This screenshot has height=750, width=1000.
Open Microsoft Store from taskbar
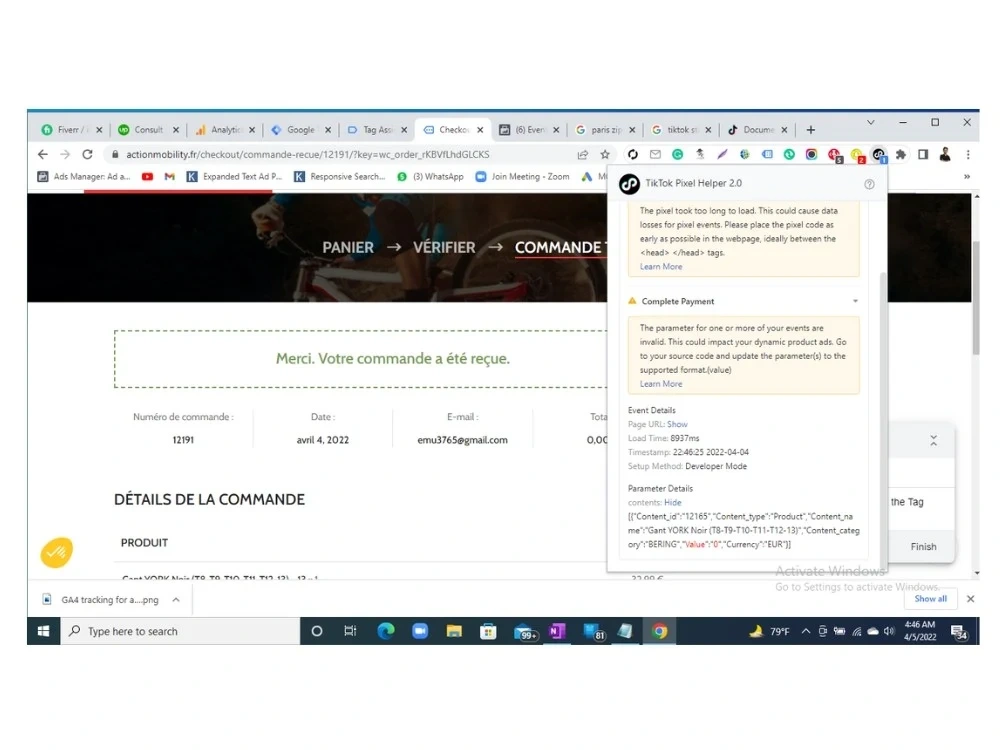489,631
